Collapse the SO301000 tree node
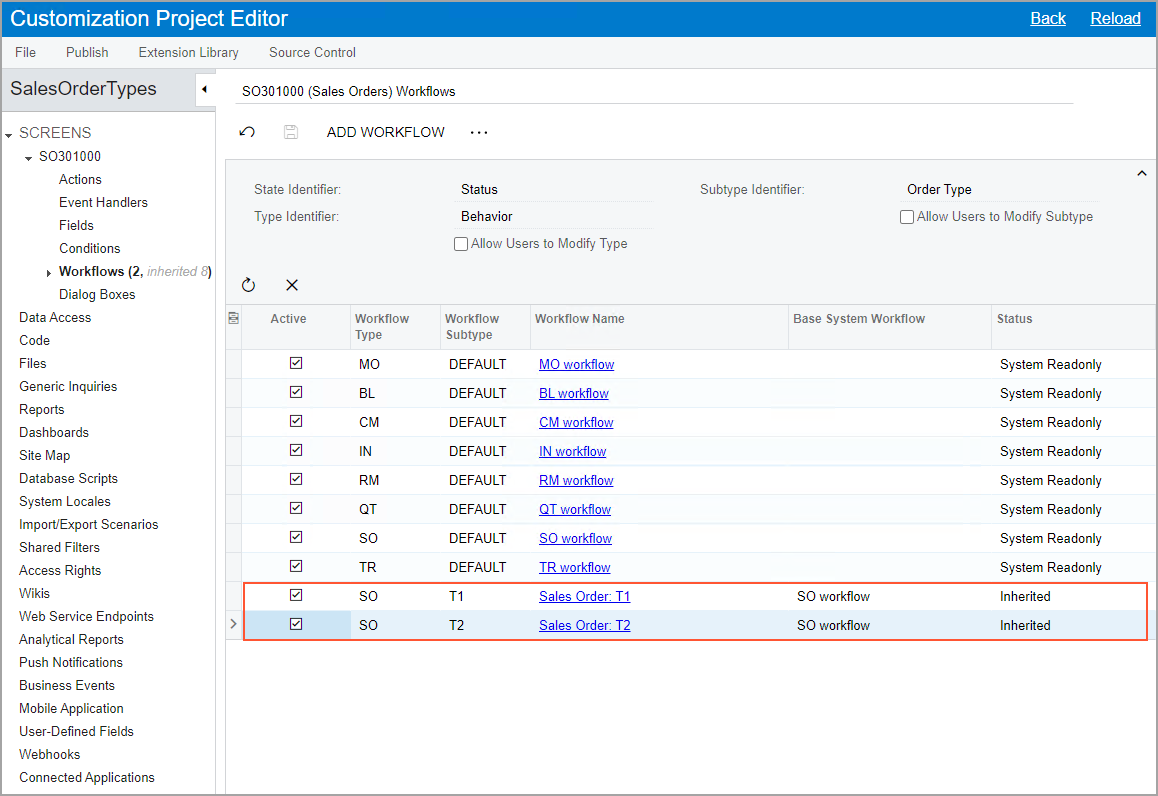 tap(29, 158)
